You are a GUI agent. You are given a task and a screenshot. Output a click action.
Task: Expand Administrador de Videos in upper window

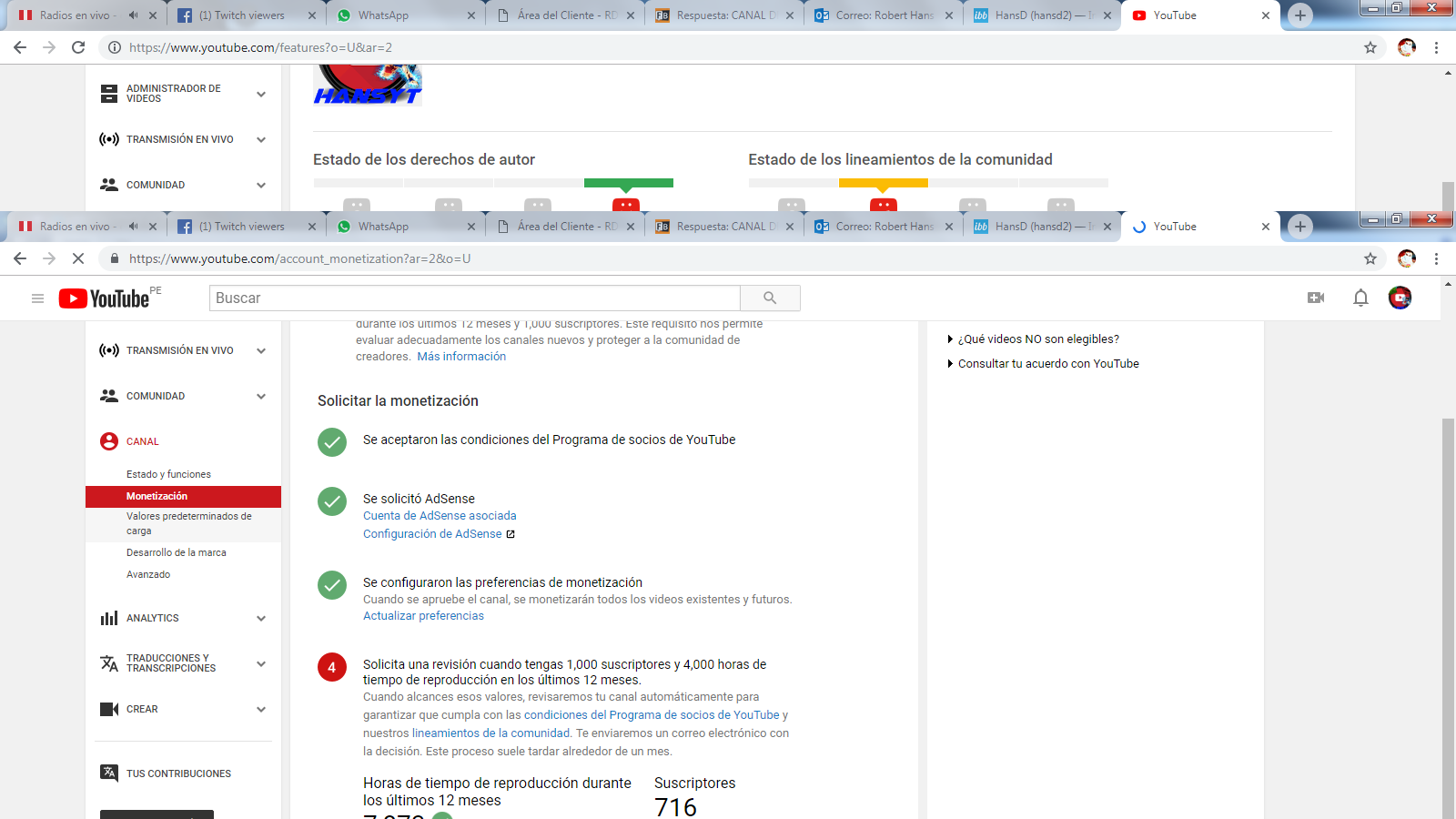tap(261, 94)
